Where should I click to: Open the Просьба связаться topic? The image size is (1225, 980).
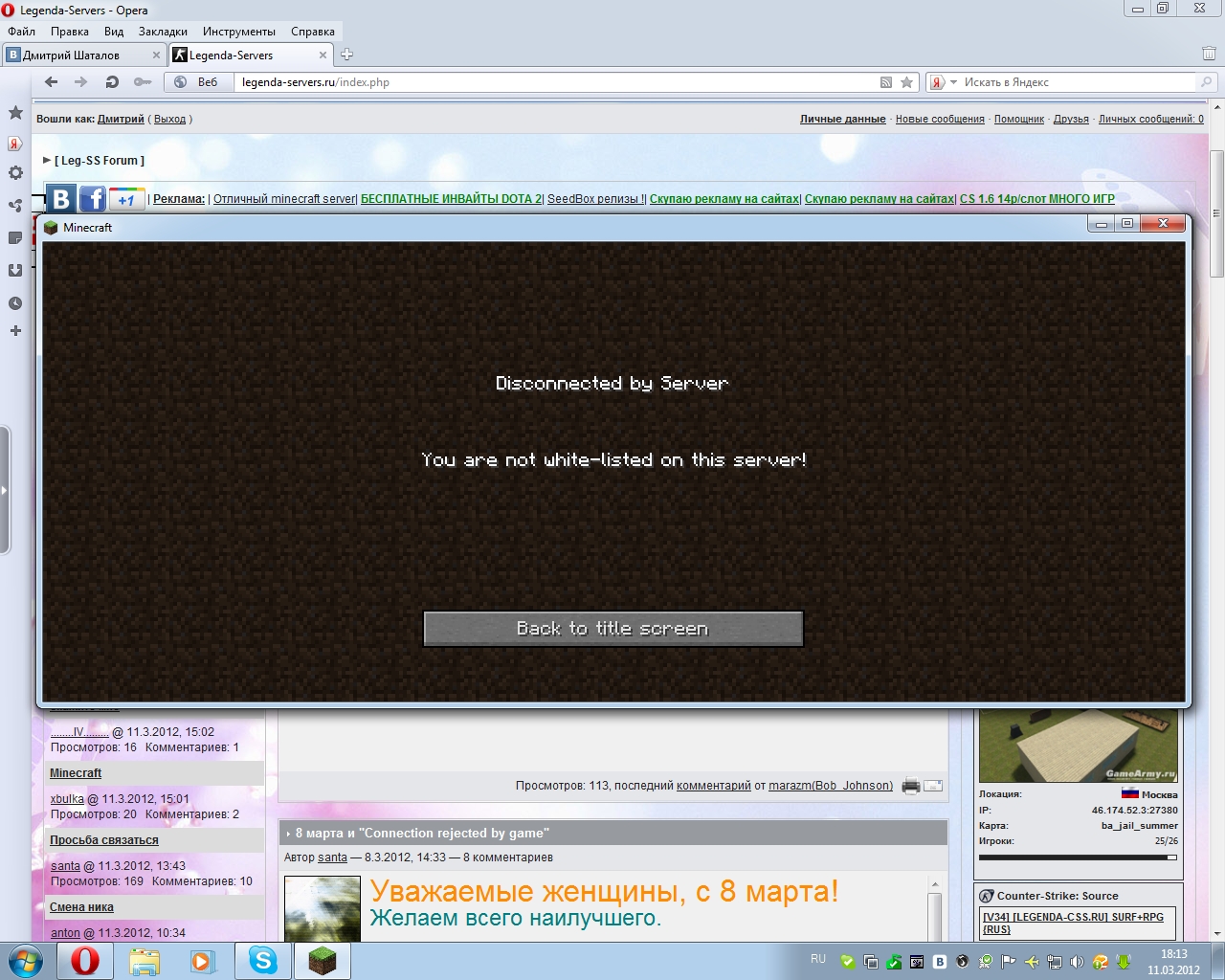tap(104, 840)
